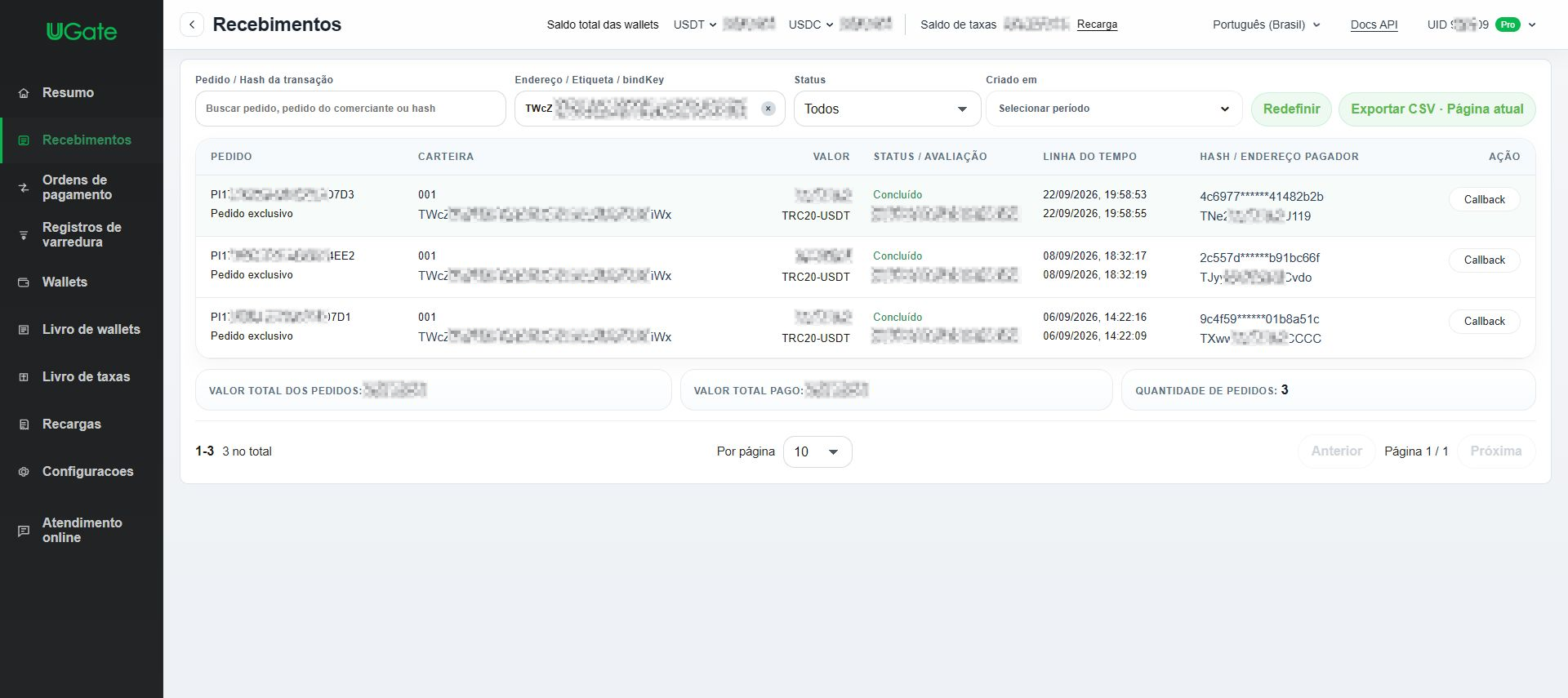This screenshot has width=1568, height=698.
Task: Click the VALOR TOTAL DOS PEDIDOS summary
Action: click(x=433, y=390)
